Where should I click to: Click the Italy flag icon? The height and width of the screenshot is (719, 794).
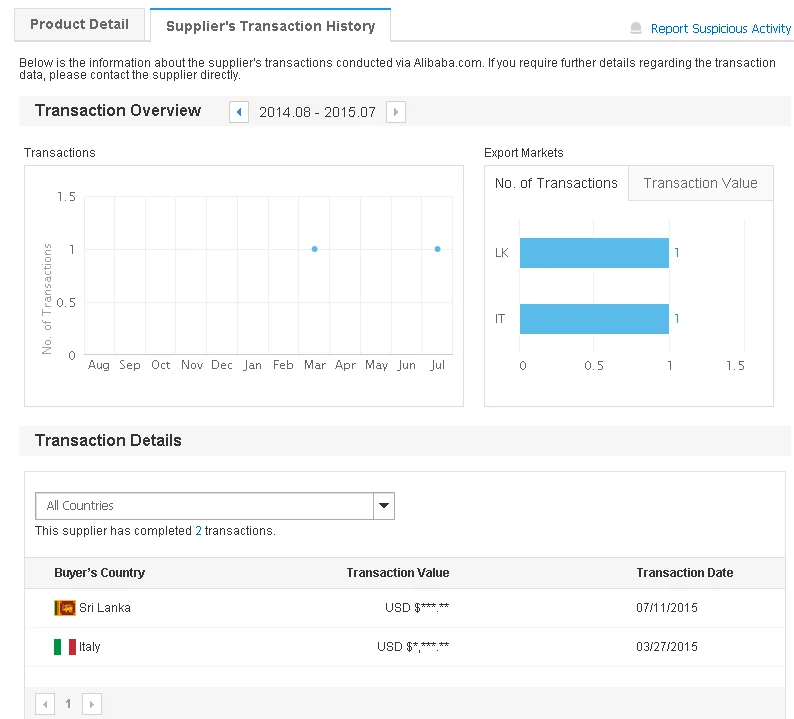[65, 647]
